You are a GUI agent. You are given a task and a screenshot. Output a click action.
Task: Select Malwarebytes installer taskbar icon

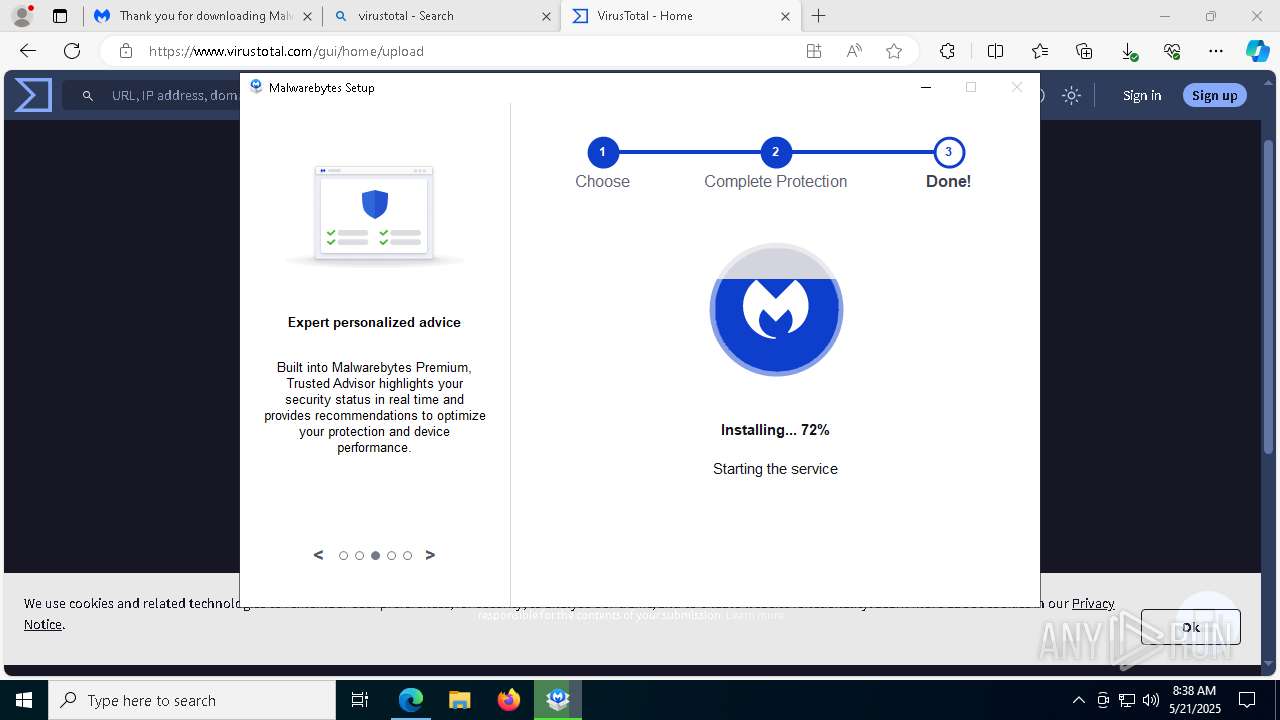[557, 700]
